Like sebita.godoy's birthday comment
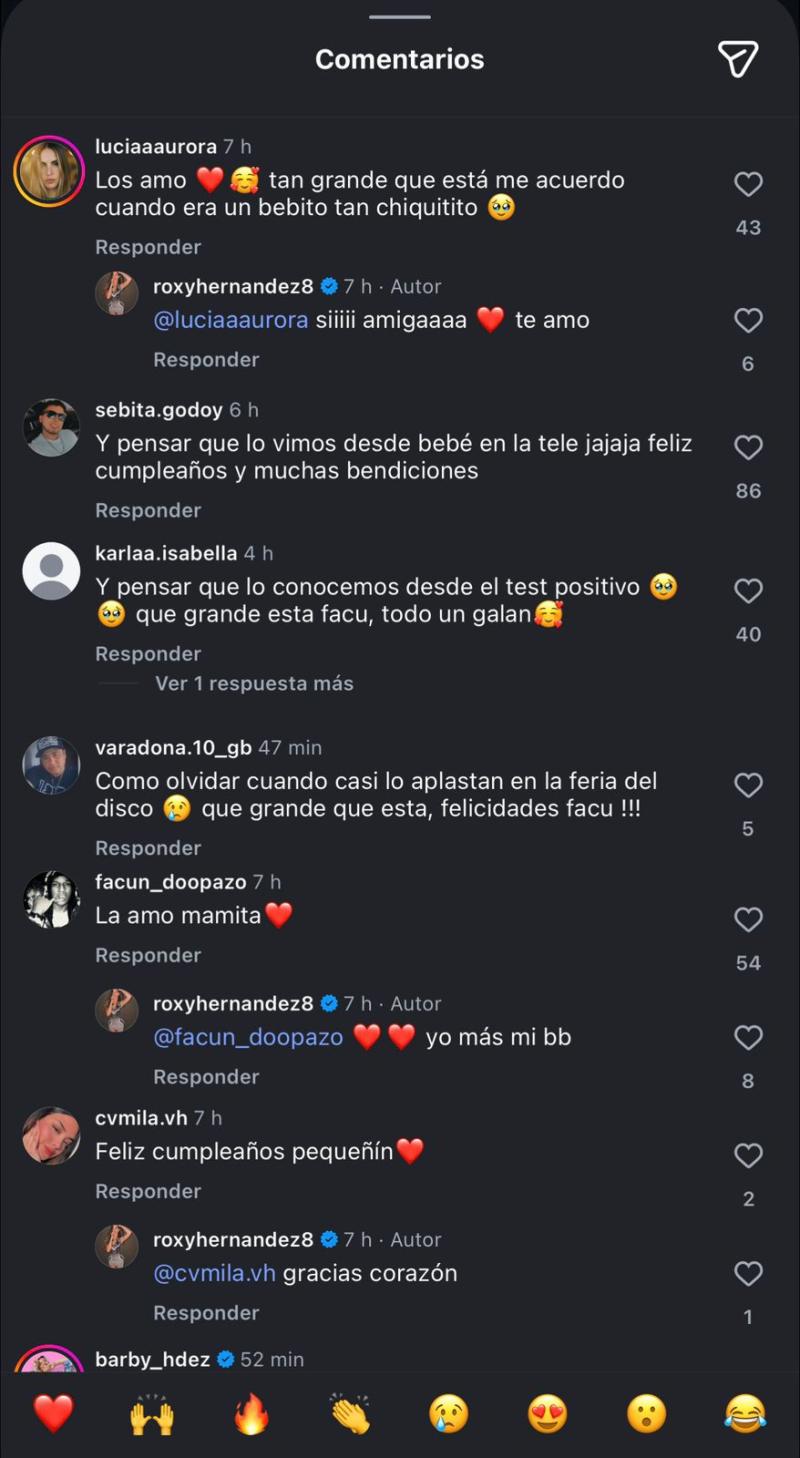The width and height of the screenshot is (800, 1458). (x=748, y=448)
